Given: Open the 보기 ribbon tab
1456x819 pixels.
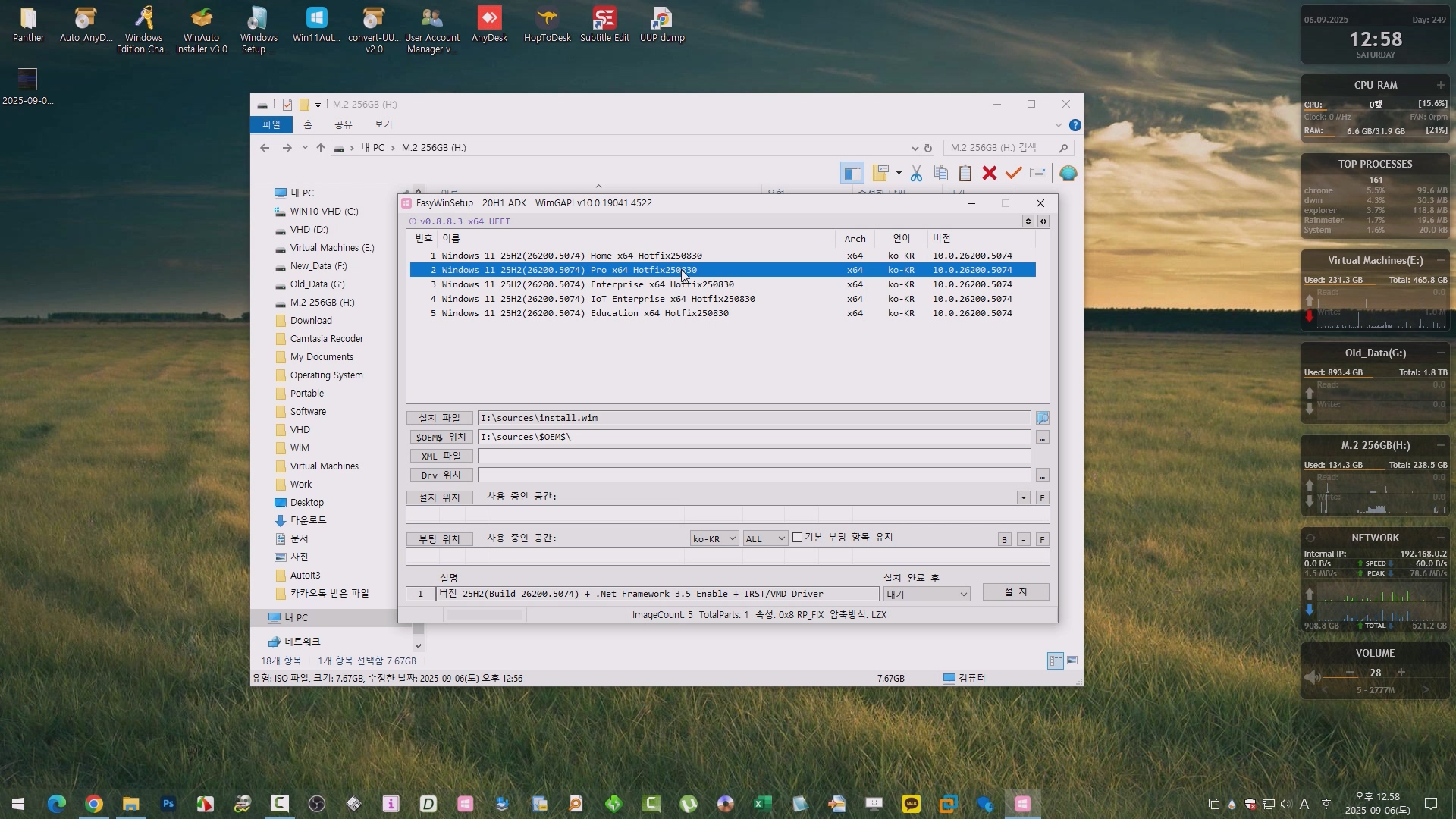Looking at the screenshot, I should pyautogui.click(x=383, y=124).
